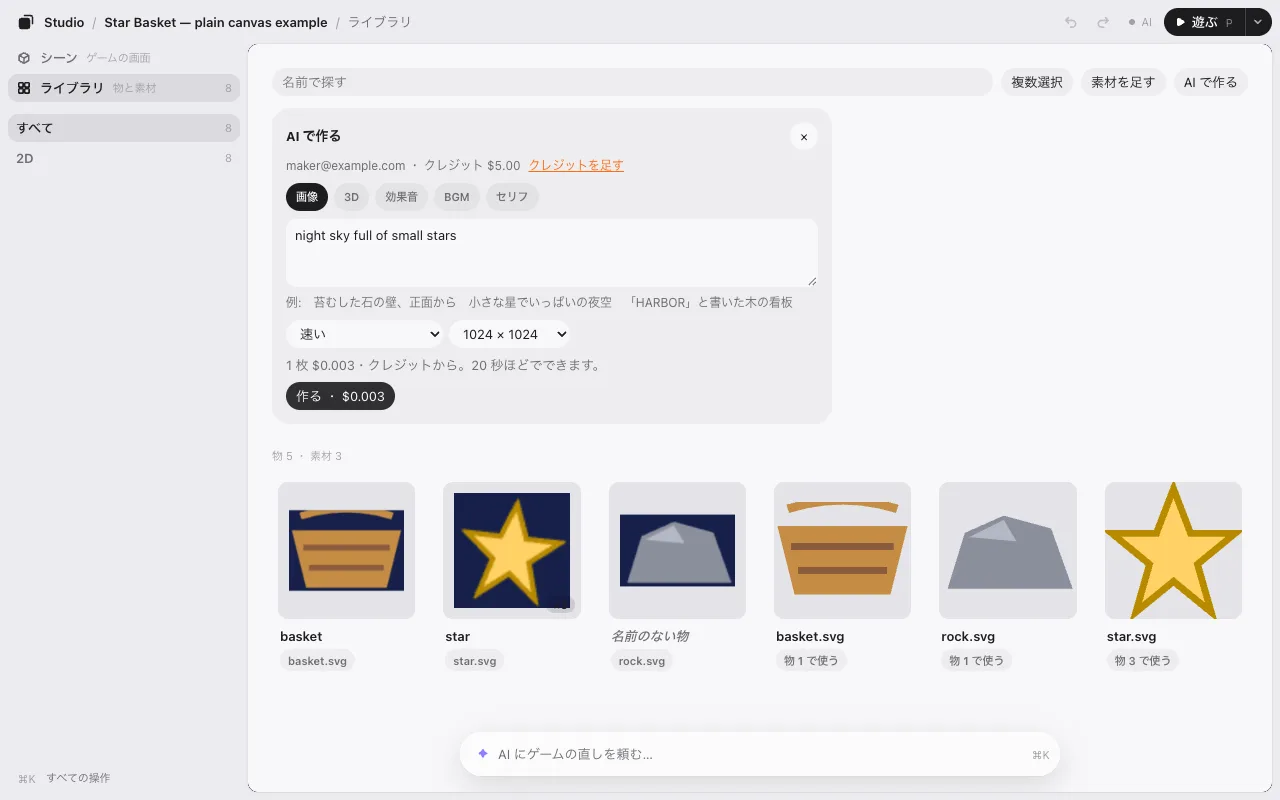Open the 1024 × 1024 size dropdown
Viewport: 1280px width, 800px height.
510,334
